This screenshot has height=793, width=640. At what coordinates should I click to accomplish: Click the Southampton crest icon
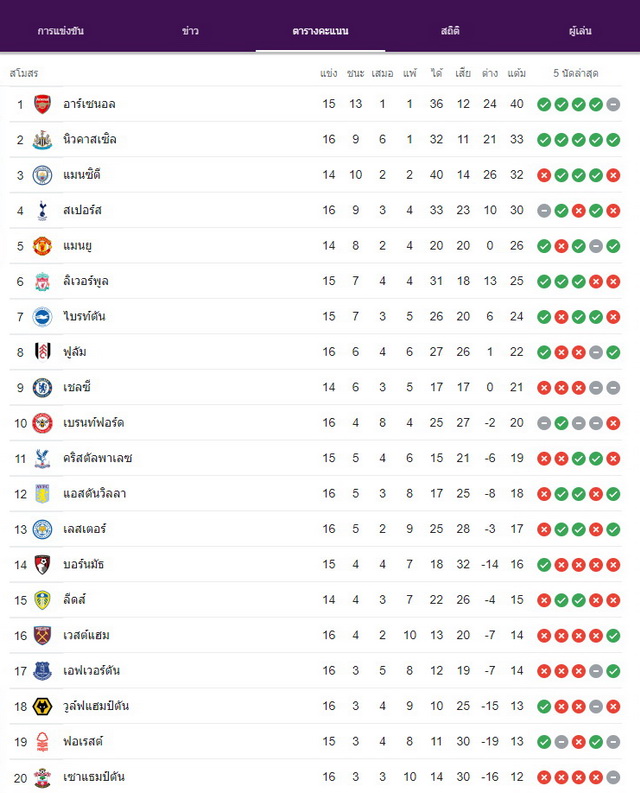click(x=42, y=777)
